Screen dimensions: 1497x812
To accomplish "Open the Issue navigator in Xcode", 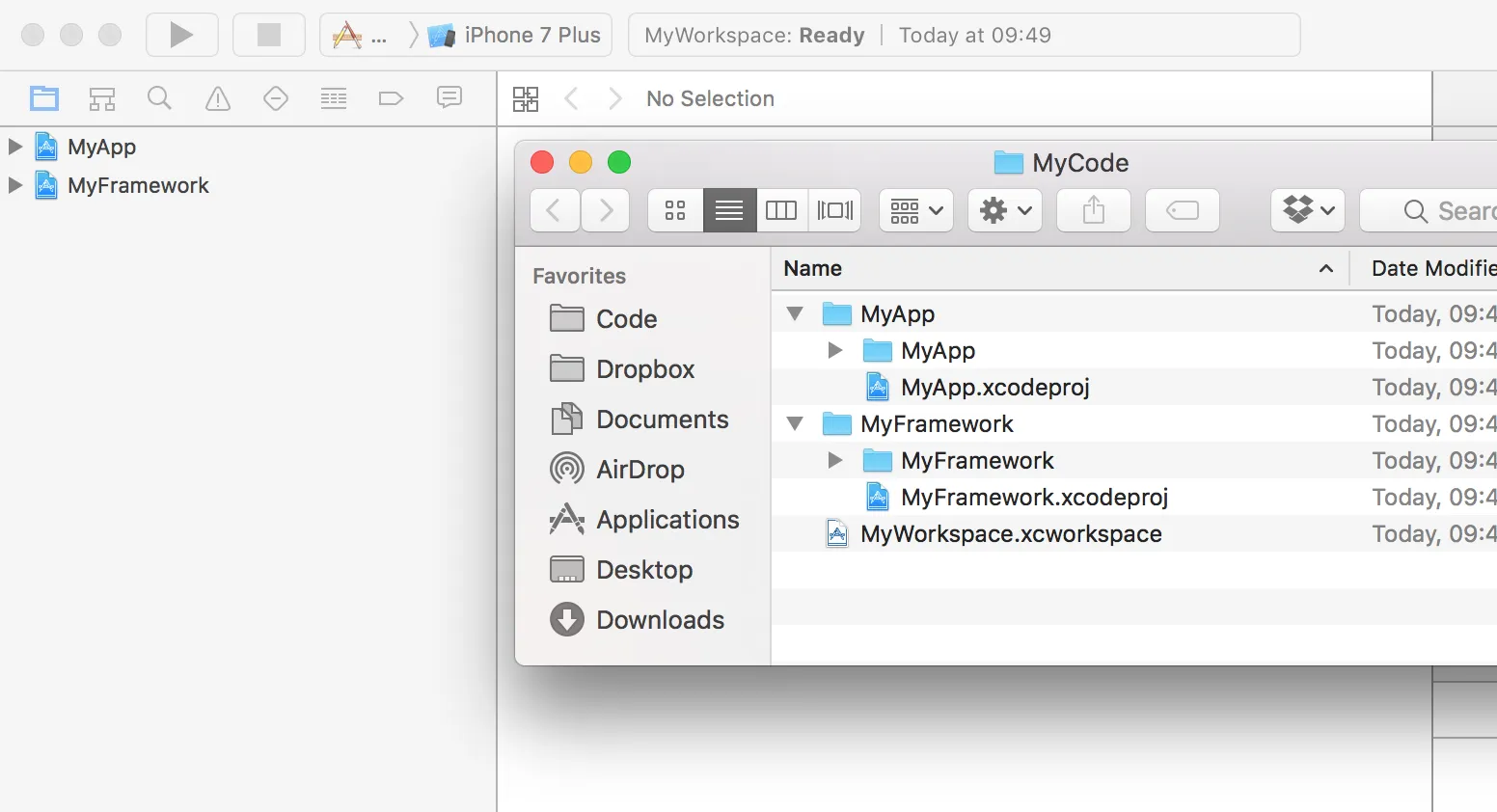I will [218, 98].
